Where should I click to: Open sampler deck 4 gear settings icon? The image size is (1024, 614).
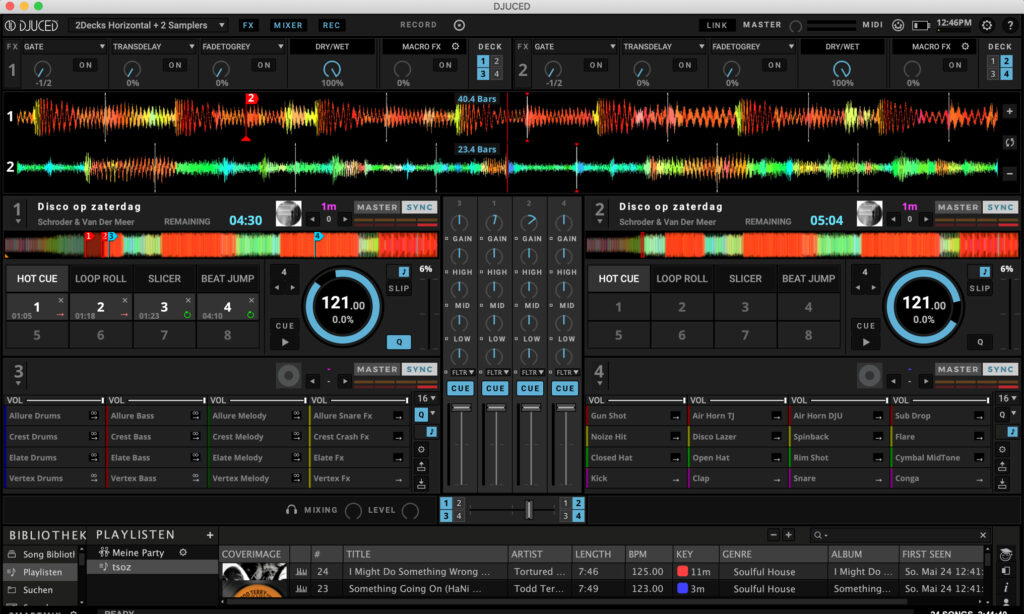point(1002,449)
